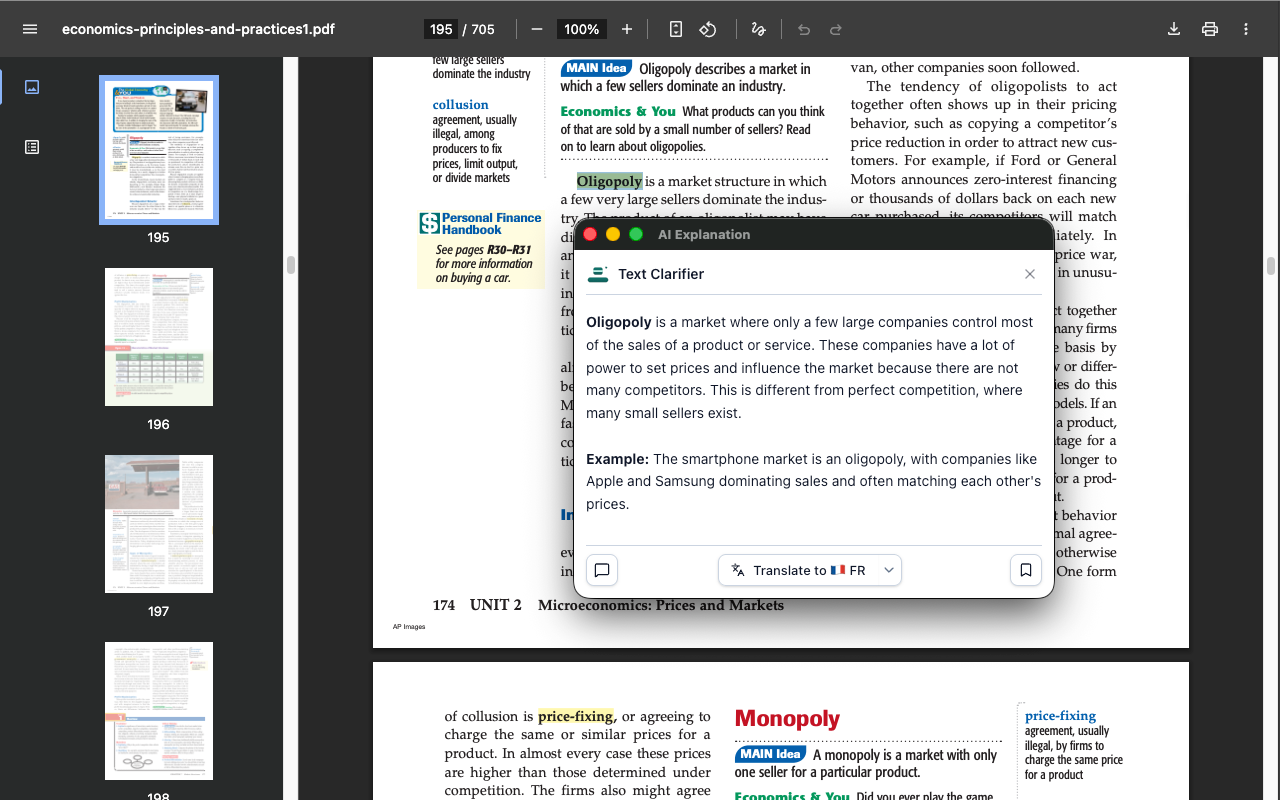The height and width of the screenshot is (800, 1280).
Task: Expand the Translate to FR dropdown
Action: tap(888, 570)
